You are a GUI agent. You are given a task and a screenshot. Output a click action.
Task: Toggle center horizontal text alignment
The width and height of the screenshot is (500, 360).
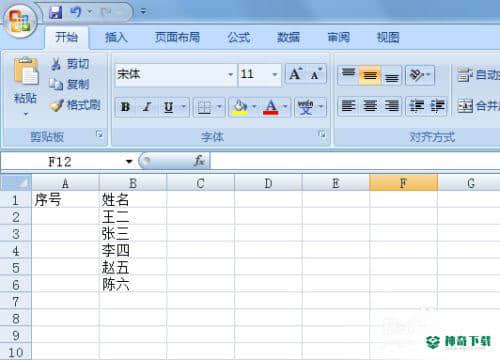pyautogui.click(x=370, y=106)
